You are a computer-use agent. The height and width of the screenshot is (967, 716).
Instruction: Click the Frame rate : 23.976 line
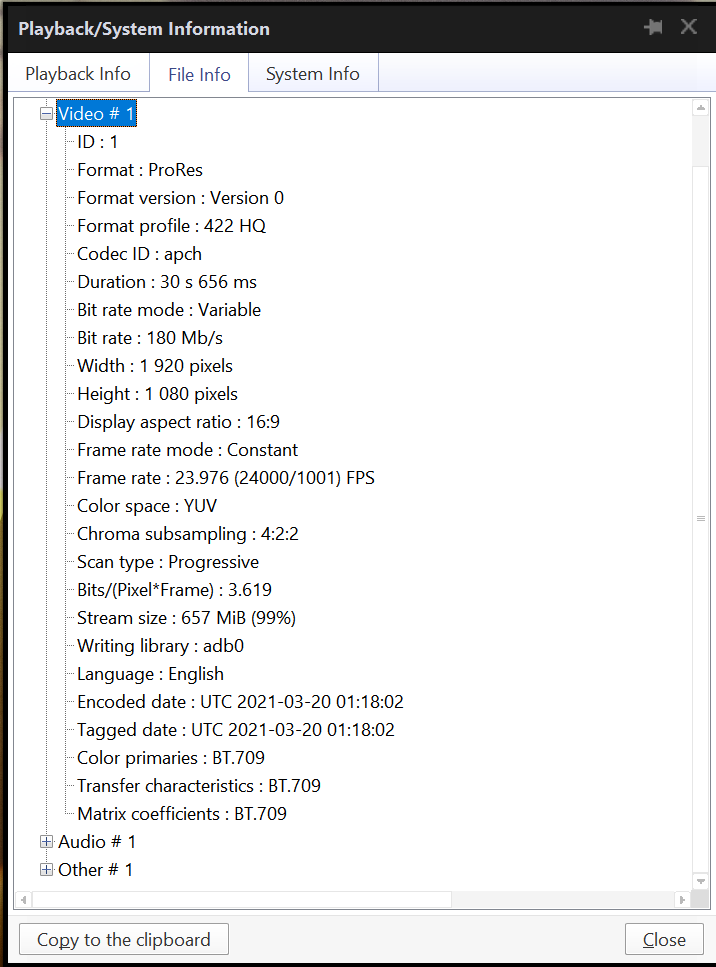pos(226,478)
